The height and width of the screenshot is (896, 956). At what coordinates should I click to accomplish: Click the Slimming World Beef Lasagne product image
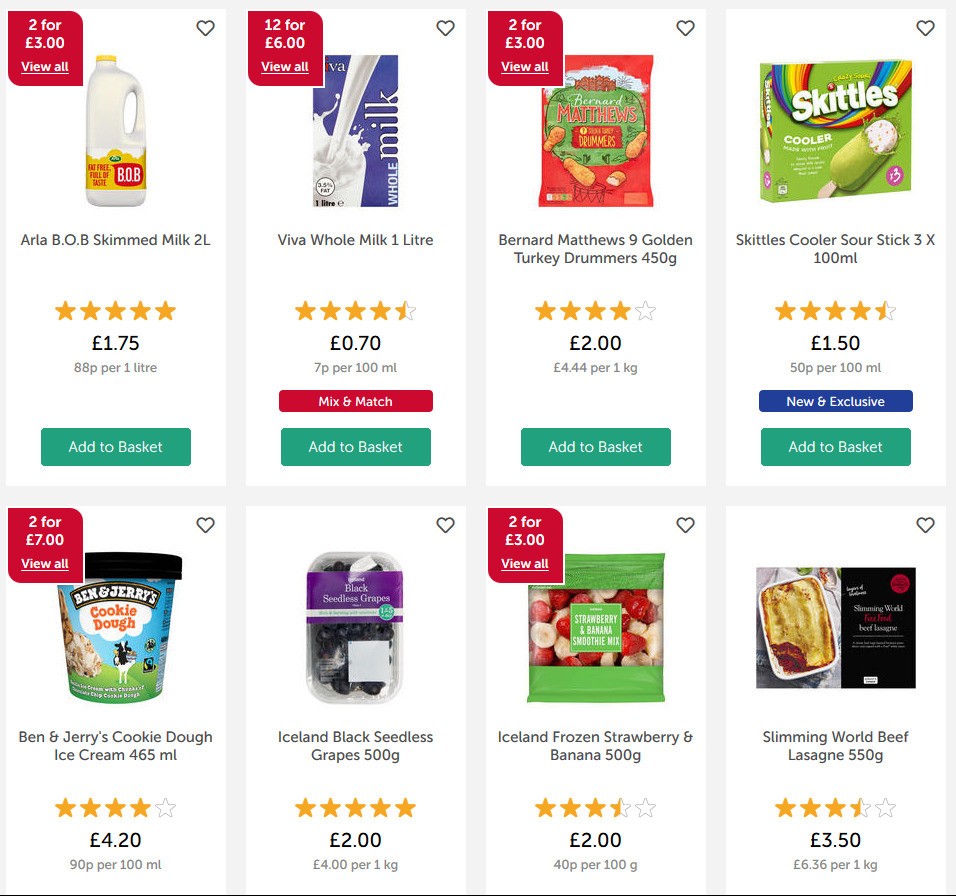coord(836,628)
